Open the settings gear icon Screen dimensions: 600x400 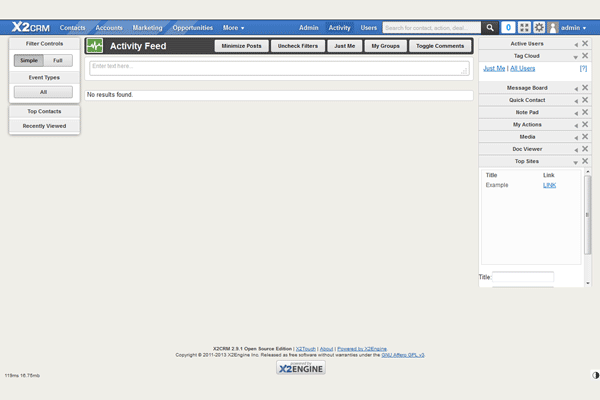tap(539, 28)
